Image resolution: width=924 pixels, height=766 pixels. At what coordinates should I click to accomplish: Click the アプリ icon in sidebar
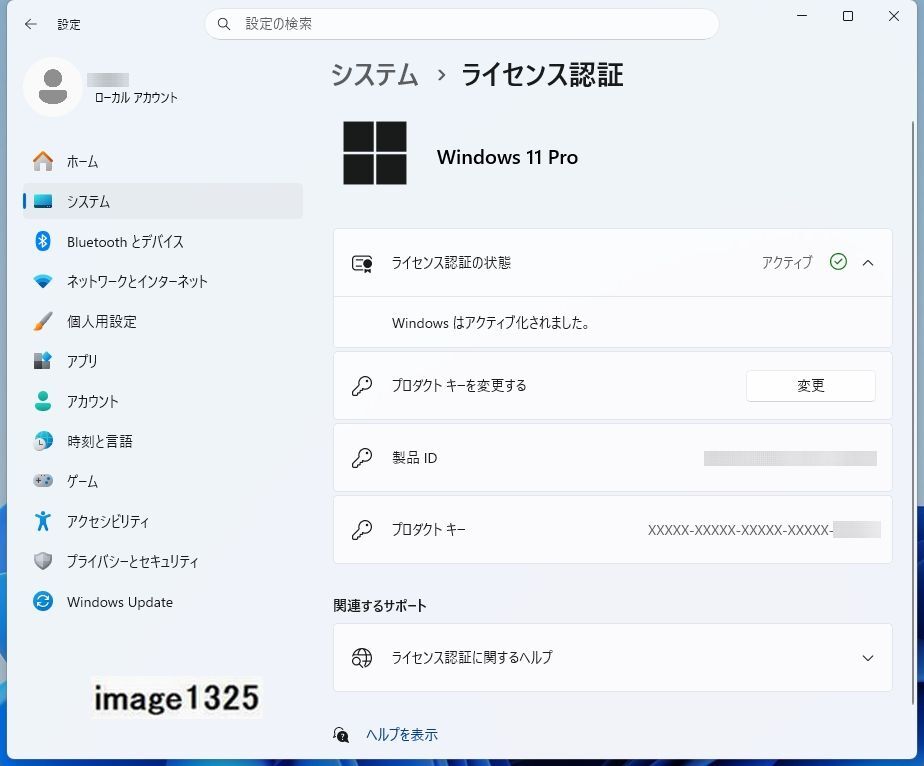(43, 361)
